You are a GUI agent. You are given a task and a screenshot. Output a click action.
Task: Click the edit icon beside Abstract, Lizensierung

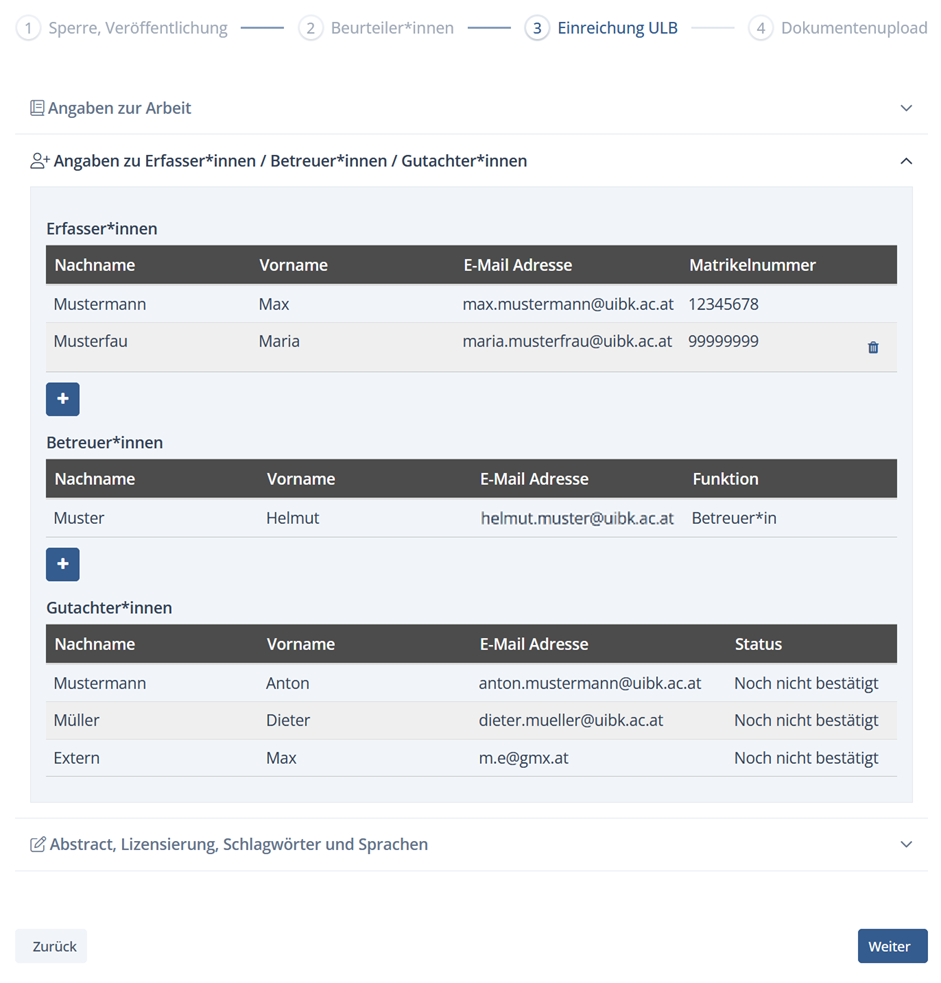point(38,844)
